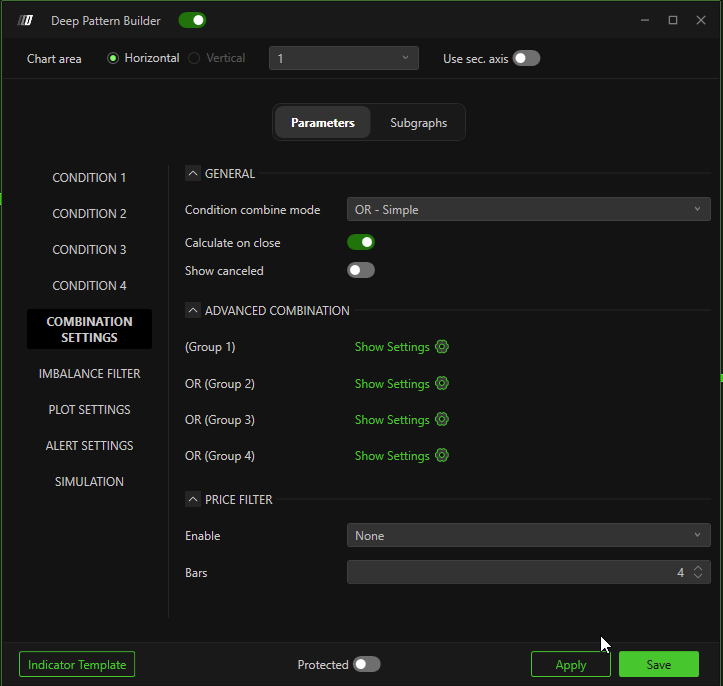Enable Show canceled toggle
Image resolution: width=723 pixels, height=686 pixels.
360,270
